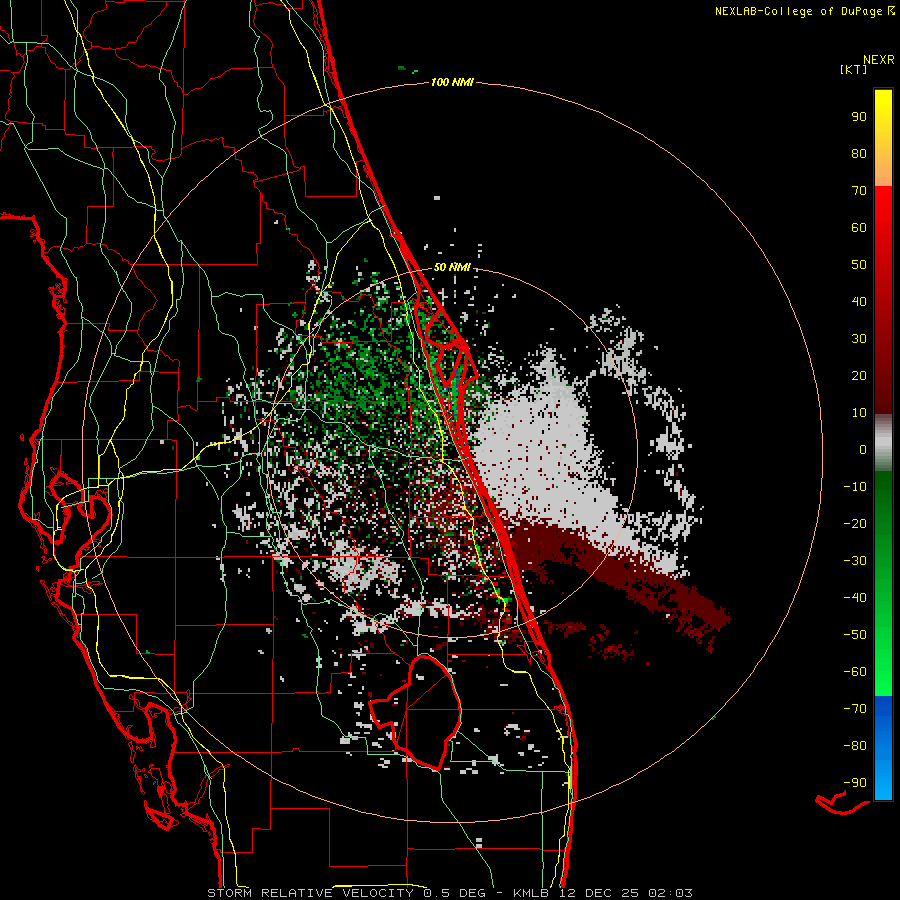Click the Storm Relative Velocity title caption
The height and width of the screenshot is (900, 900).
click(x=449, y=893)
